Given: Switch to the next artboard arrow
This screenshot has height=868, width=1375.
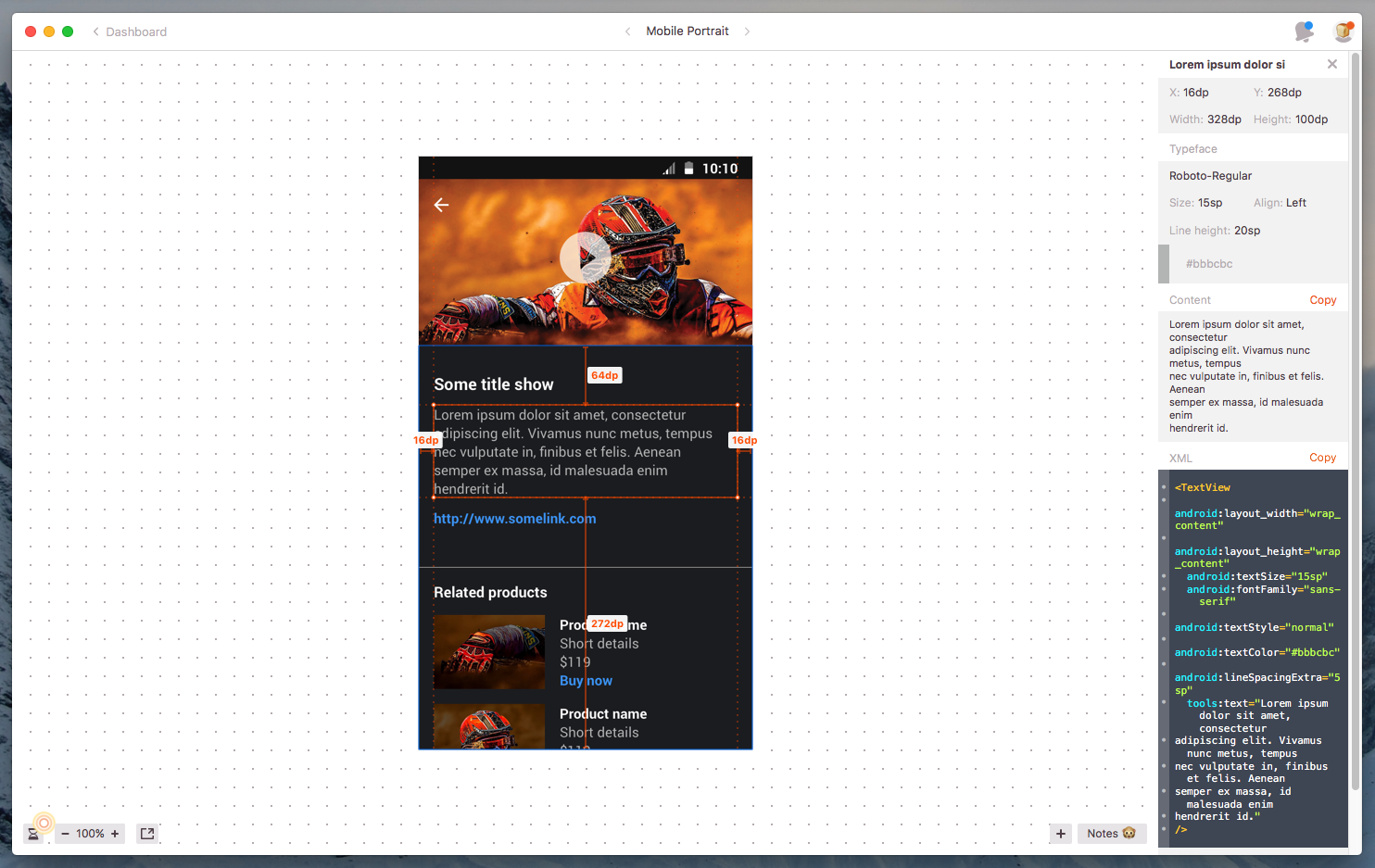Looking at the screenshot, I should (x=747, y=31).
